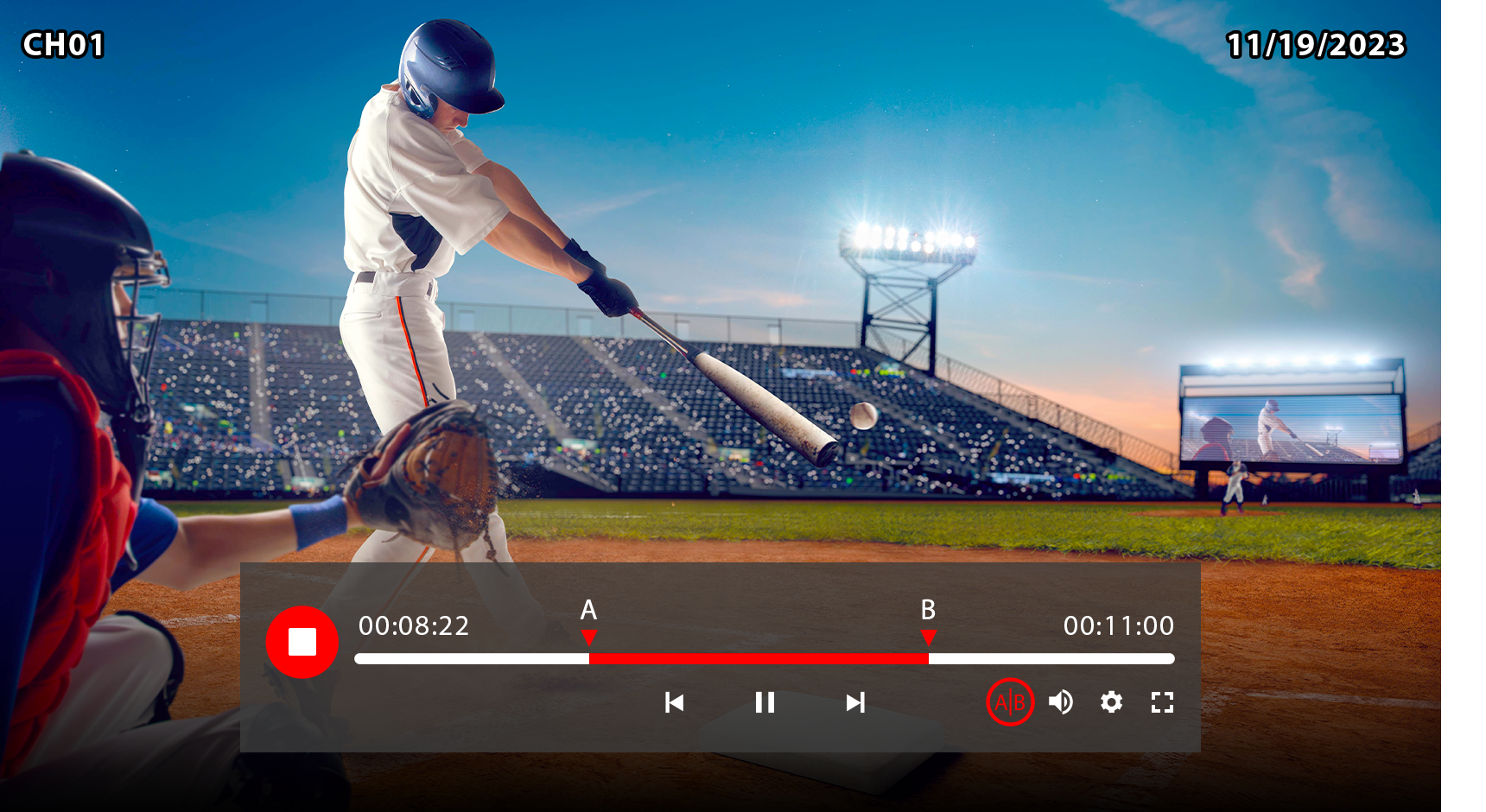Click the elapsed time 00:08:22
Screen dimensions: 1486x812
click(414, 625)
